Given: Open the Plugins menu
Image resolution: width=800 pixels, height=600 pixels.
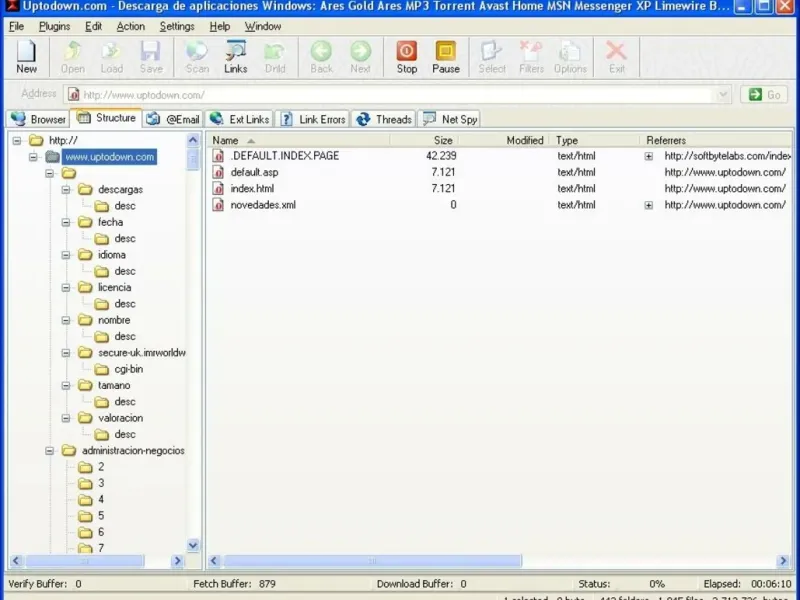Looking at the screenshot, I should coord(55,27).
